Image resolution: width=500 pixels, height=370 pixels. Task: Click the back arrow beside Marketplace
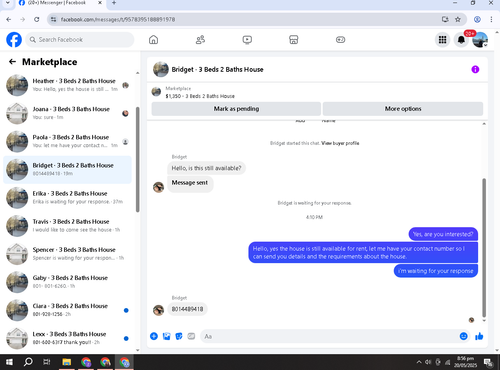pyautogui.click(x=12, y=62)
